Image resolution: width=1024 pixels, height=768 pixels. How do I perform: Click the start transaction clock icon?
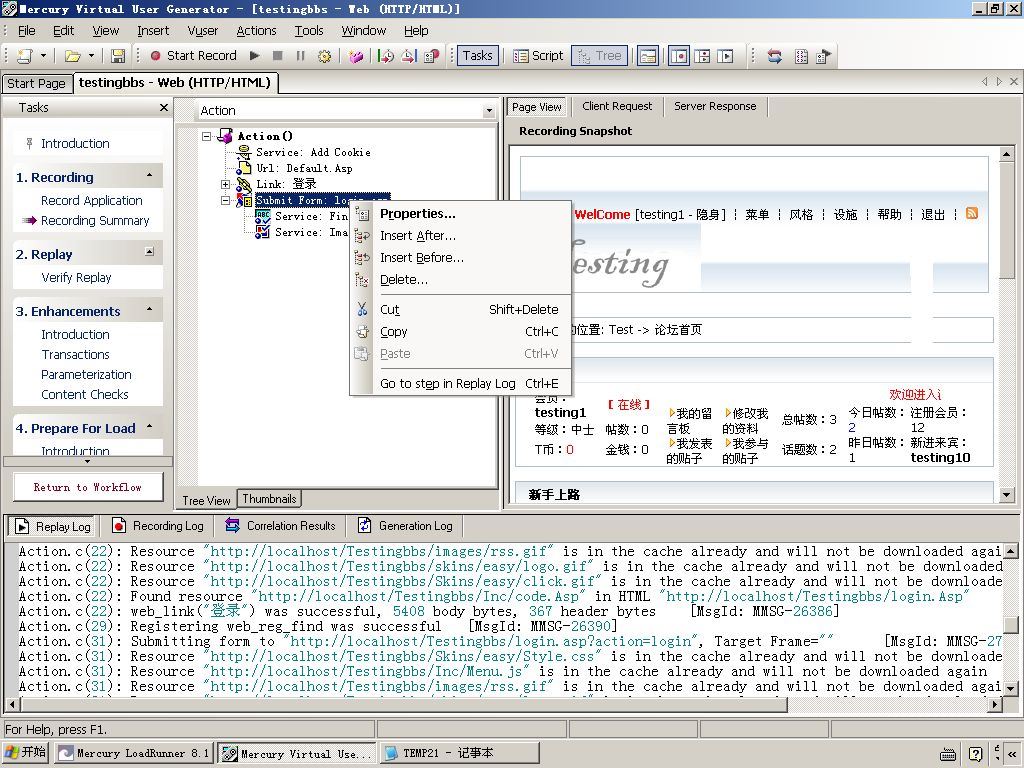pyautogui.click(x=386, y=56)
